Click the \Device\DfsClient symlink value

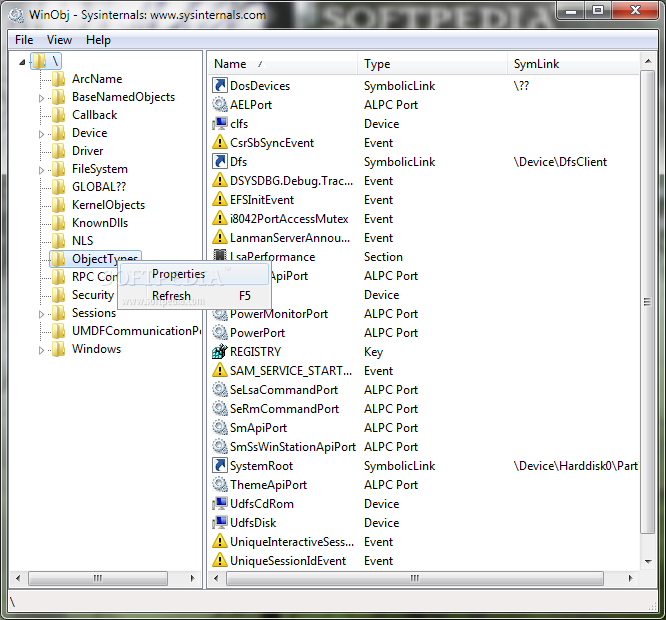(x=560, y=161)
